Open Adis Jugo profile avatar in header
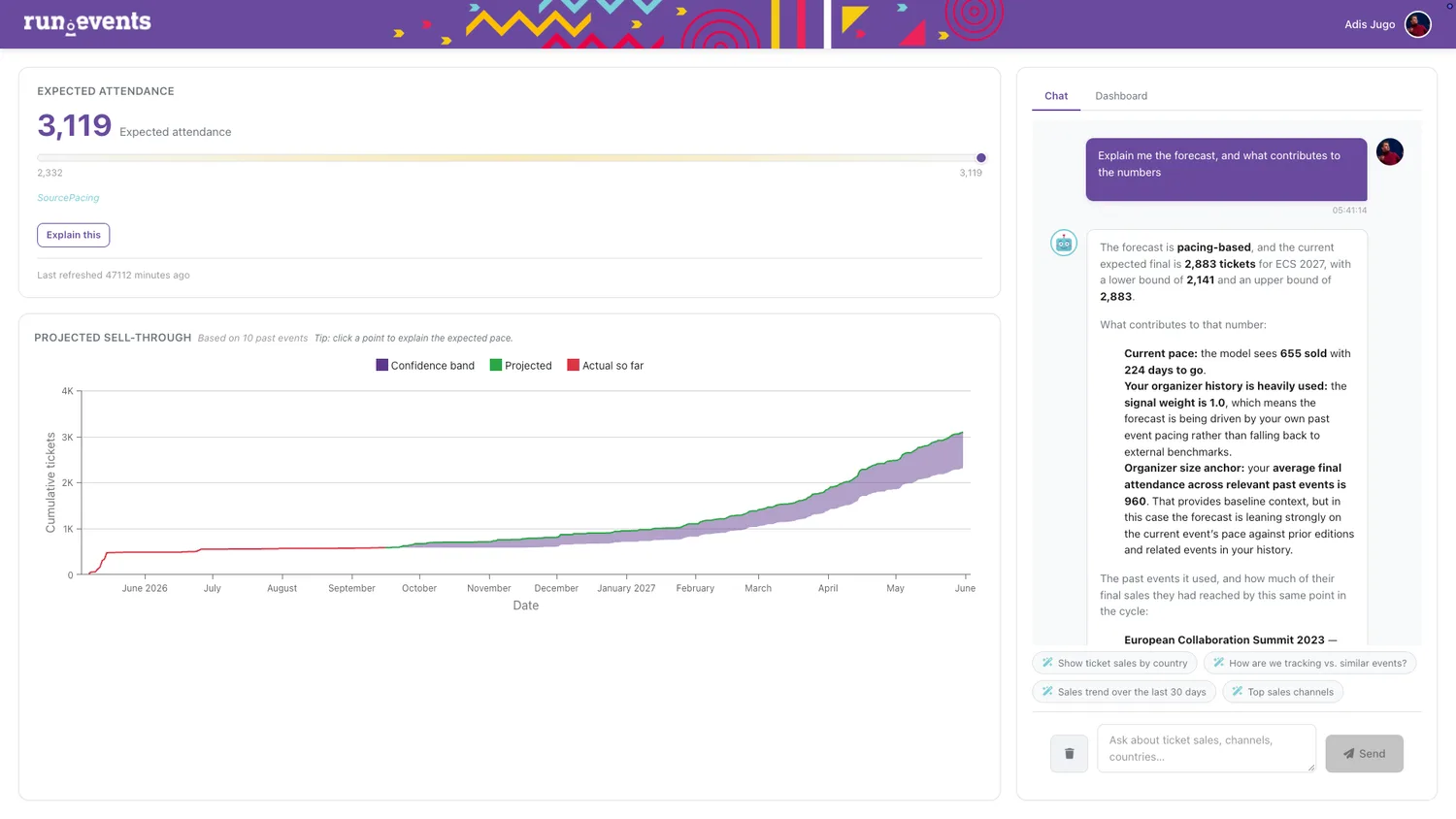This screenshot has height=819, width=1456. tap(1418, 24)
